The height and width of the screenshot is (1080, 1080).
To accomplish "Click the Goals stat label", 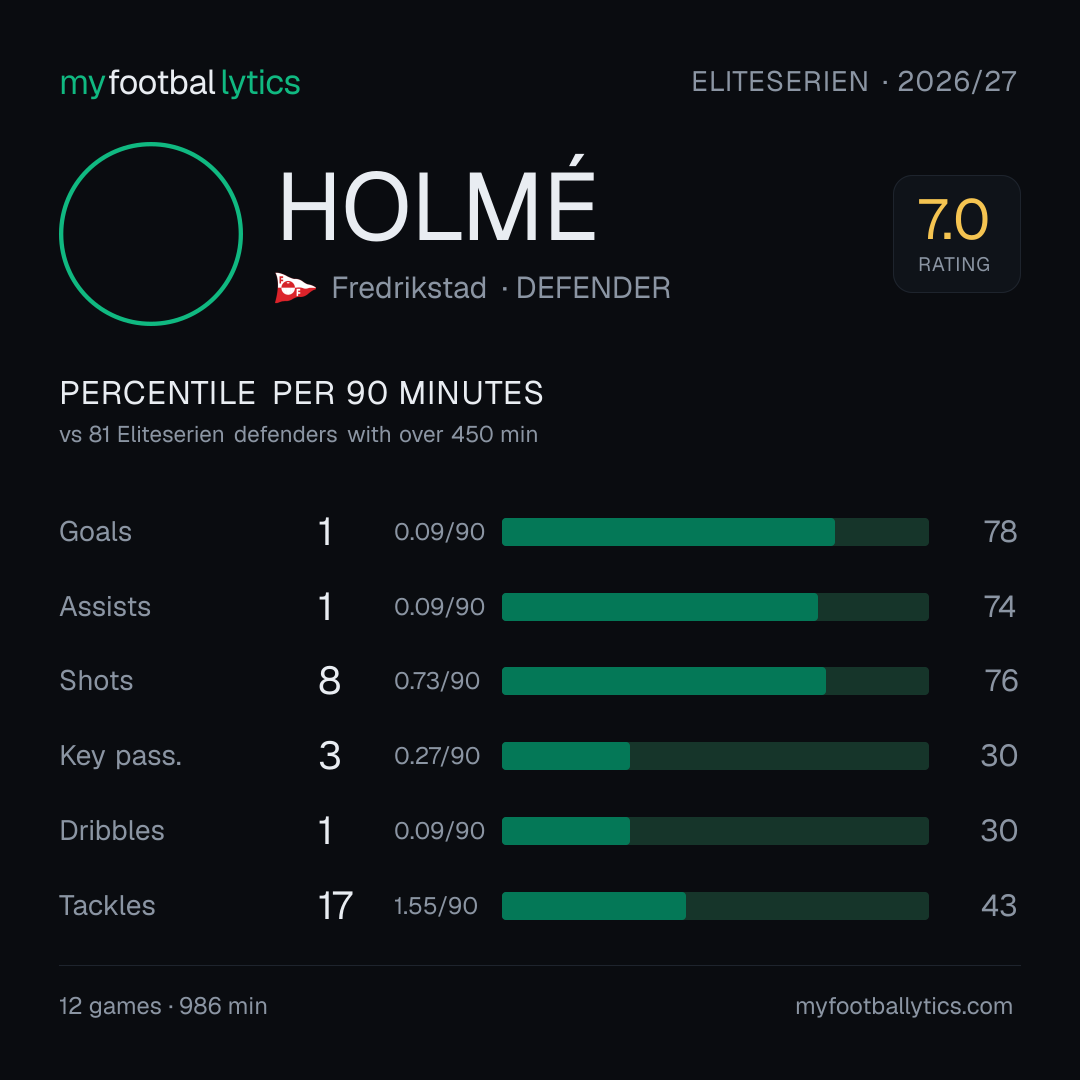I will pos(96,532).
